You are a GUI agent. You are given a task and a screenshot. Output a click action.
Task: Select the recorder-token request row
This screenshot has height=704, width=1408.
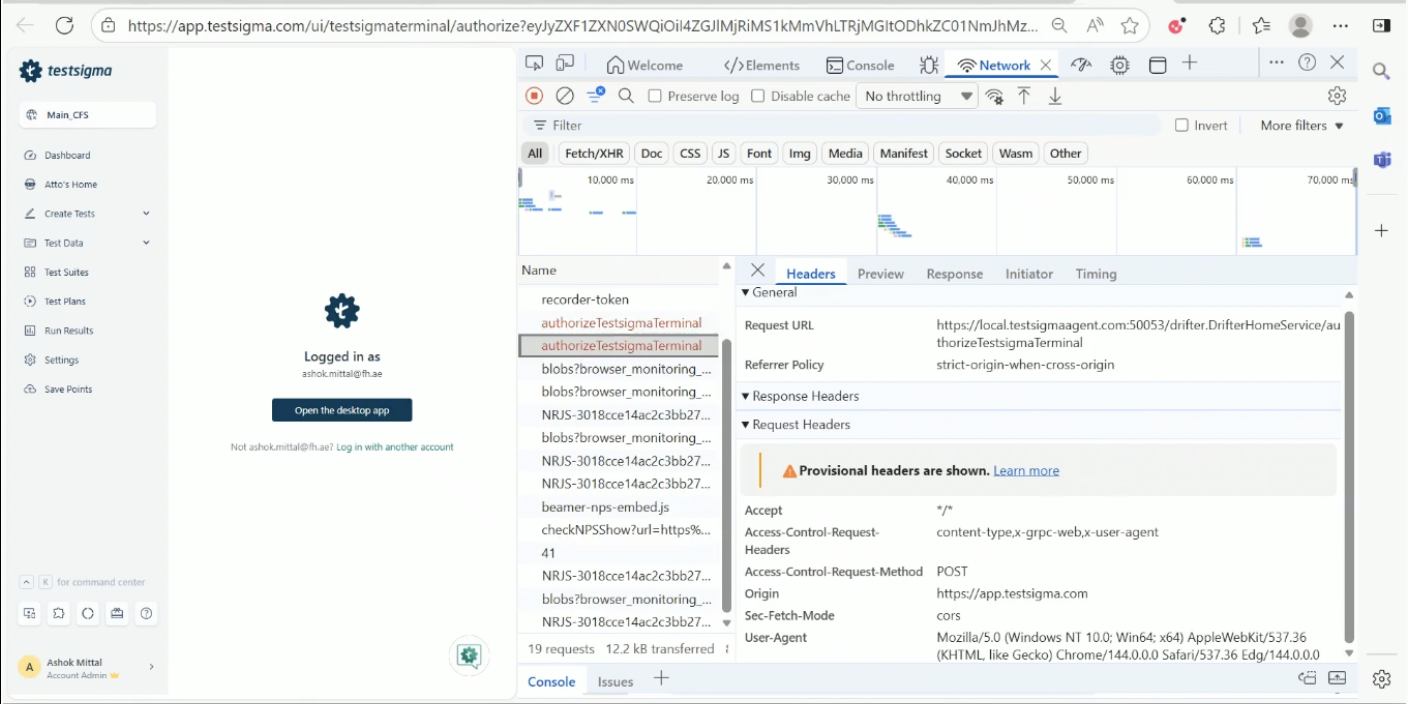tap(619, 299)
